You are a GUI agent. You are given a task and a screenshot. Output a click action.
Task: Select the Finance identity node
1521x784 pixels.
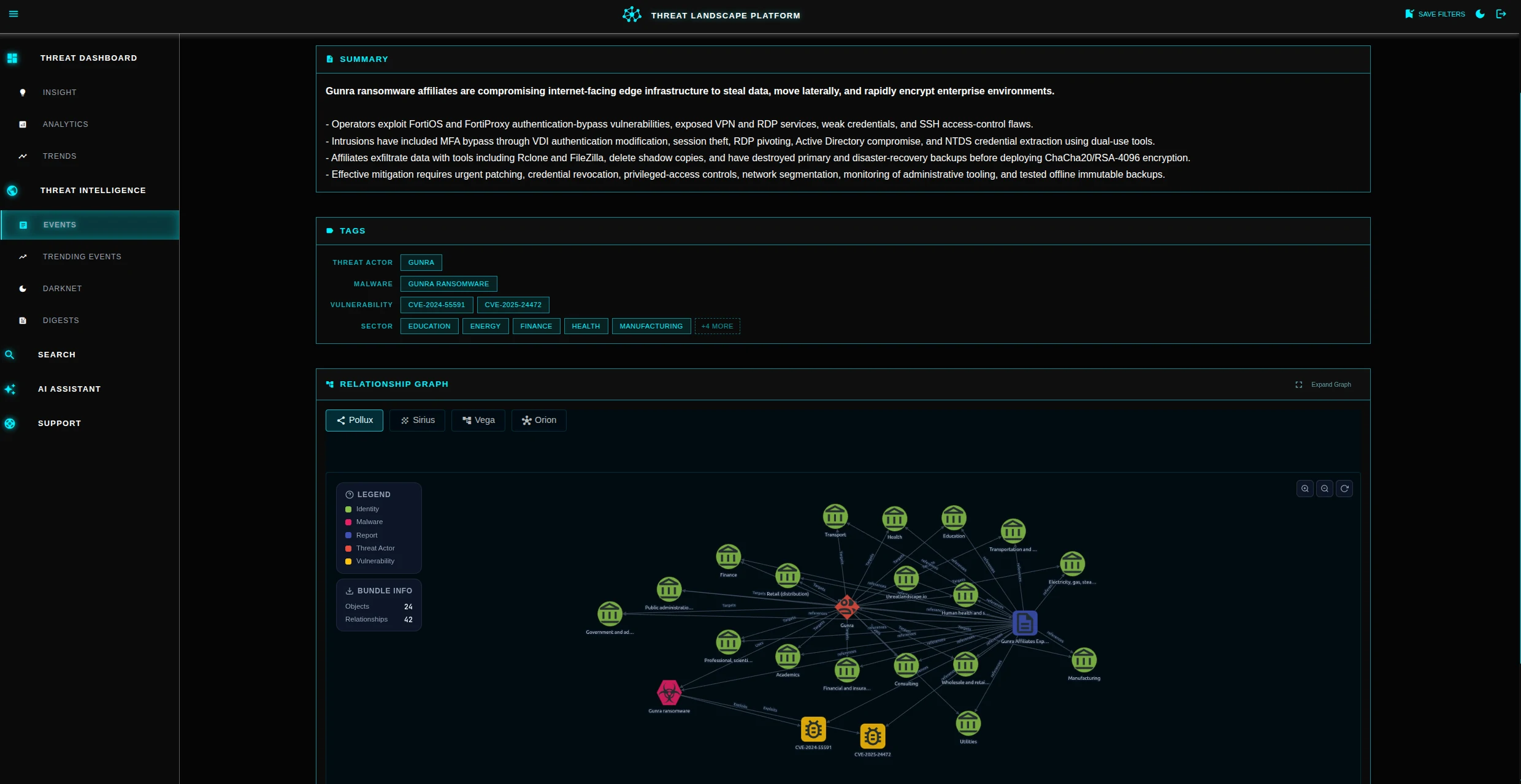point(729,557)
